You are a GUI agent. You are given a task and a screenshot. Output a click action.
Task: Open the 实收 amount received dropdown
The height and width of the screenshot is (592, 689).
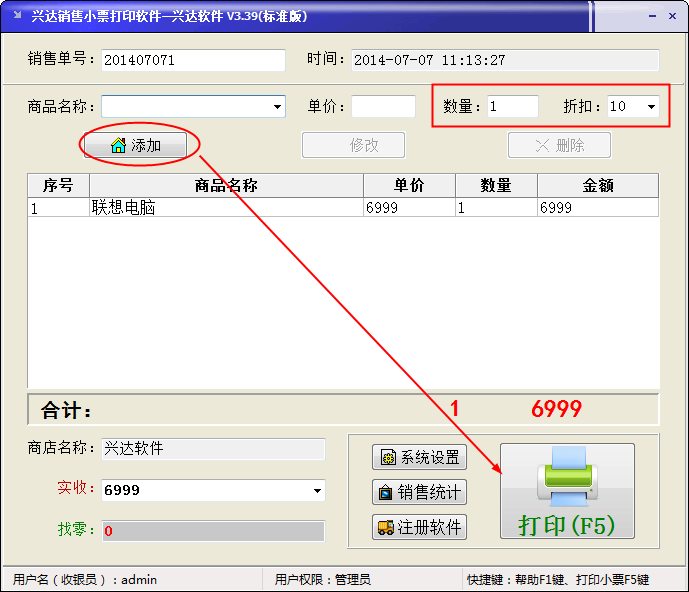pyautogui.click(x=317, y=490)
